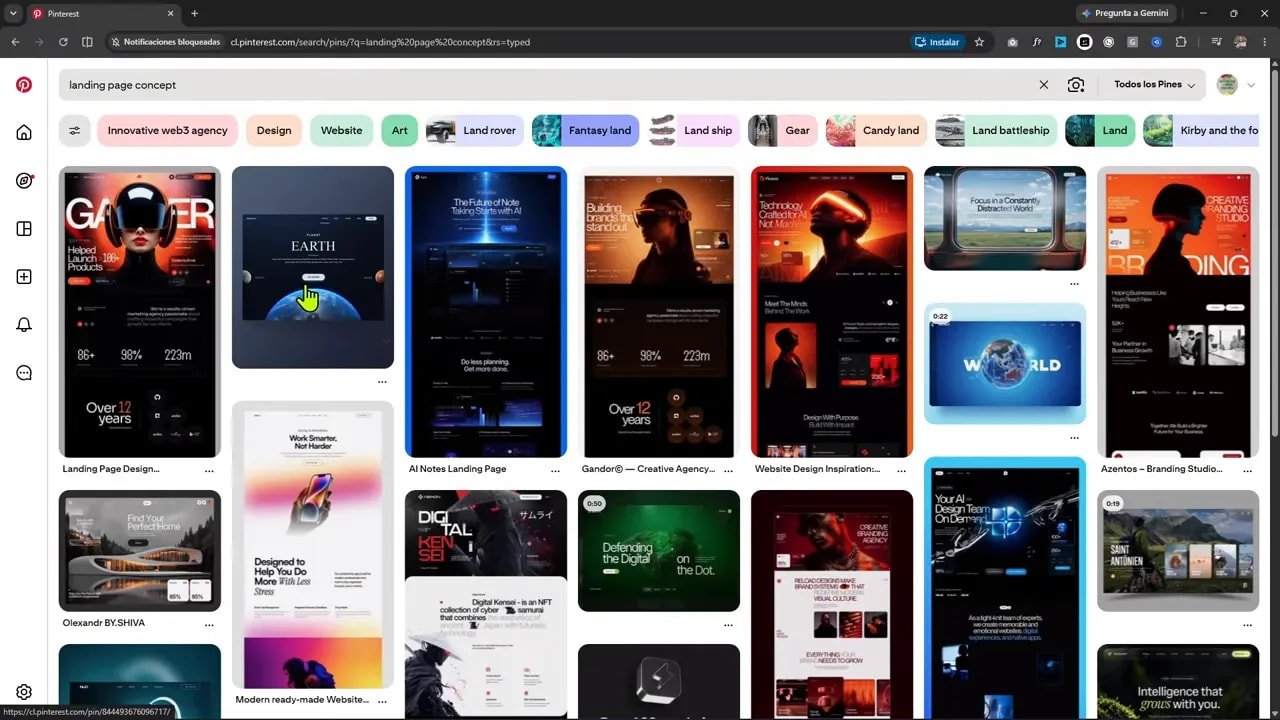Open more options for Azentos Branding Studio pin
Screen dimensions: 1280x720
[1247, 469]
